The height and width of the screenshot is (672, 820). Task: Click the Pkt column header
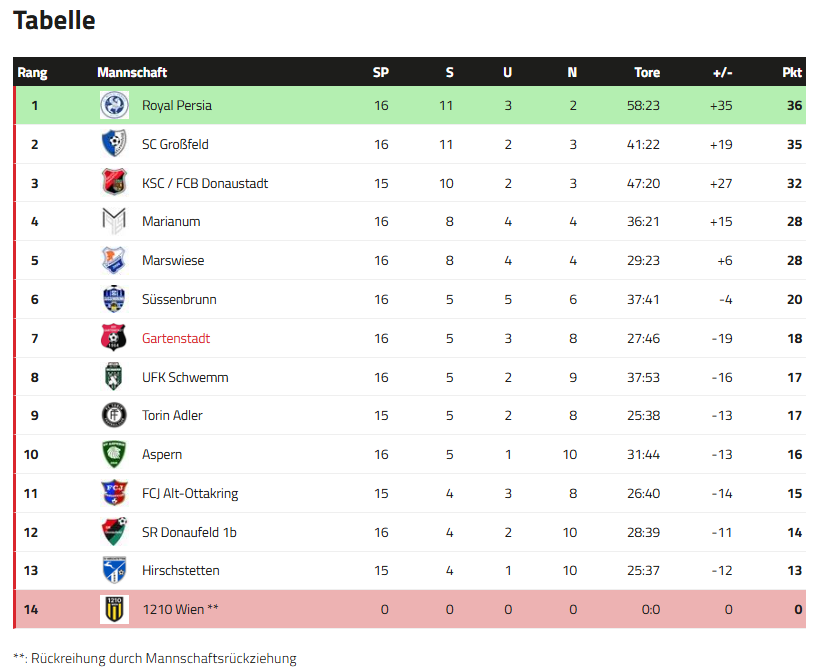792,72
